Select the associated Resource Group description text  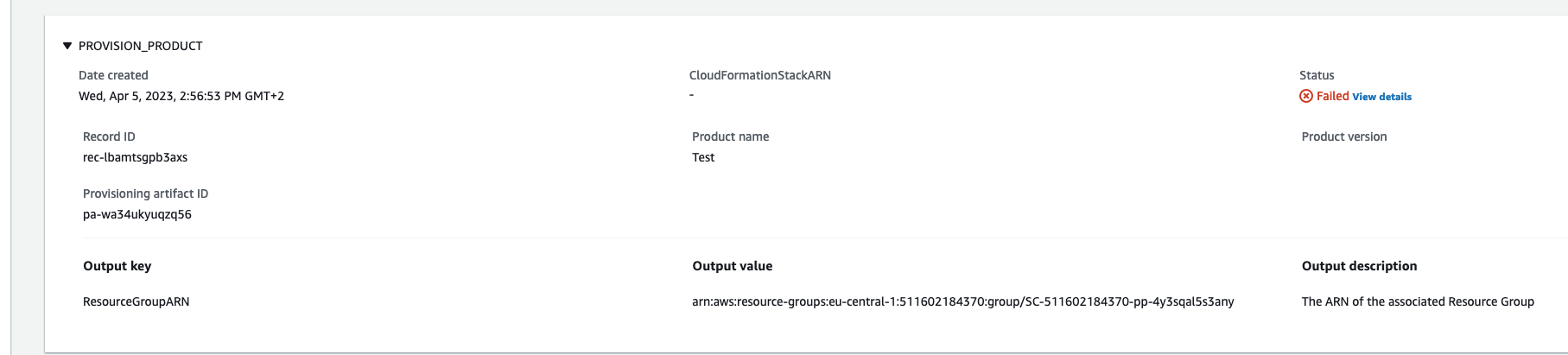click(x=1418, y=301)
